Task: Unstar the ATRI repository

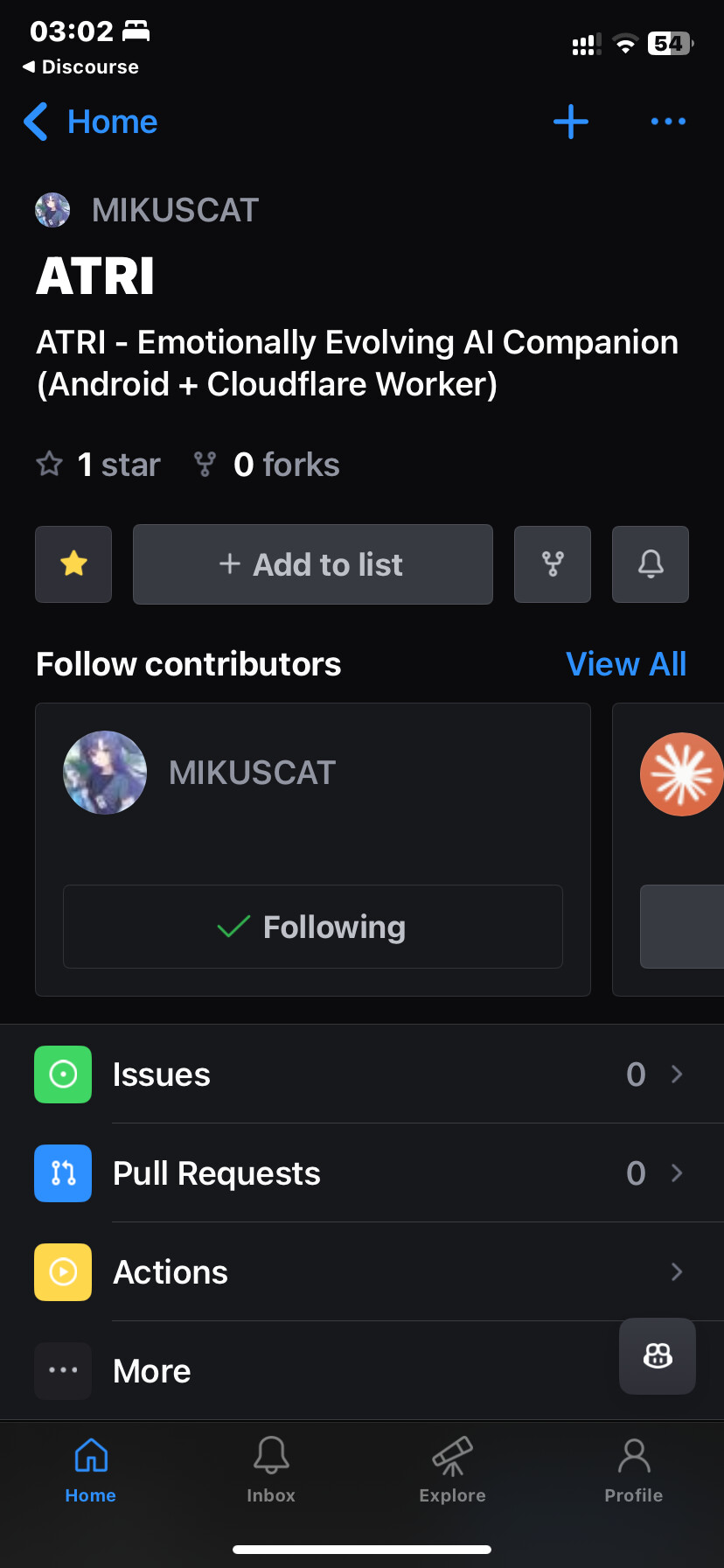Action: click(73, 564)
